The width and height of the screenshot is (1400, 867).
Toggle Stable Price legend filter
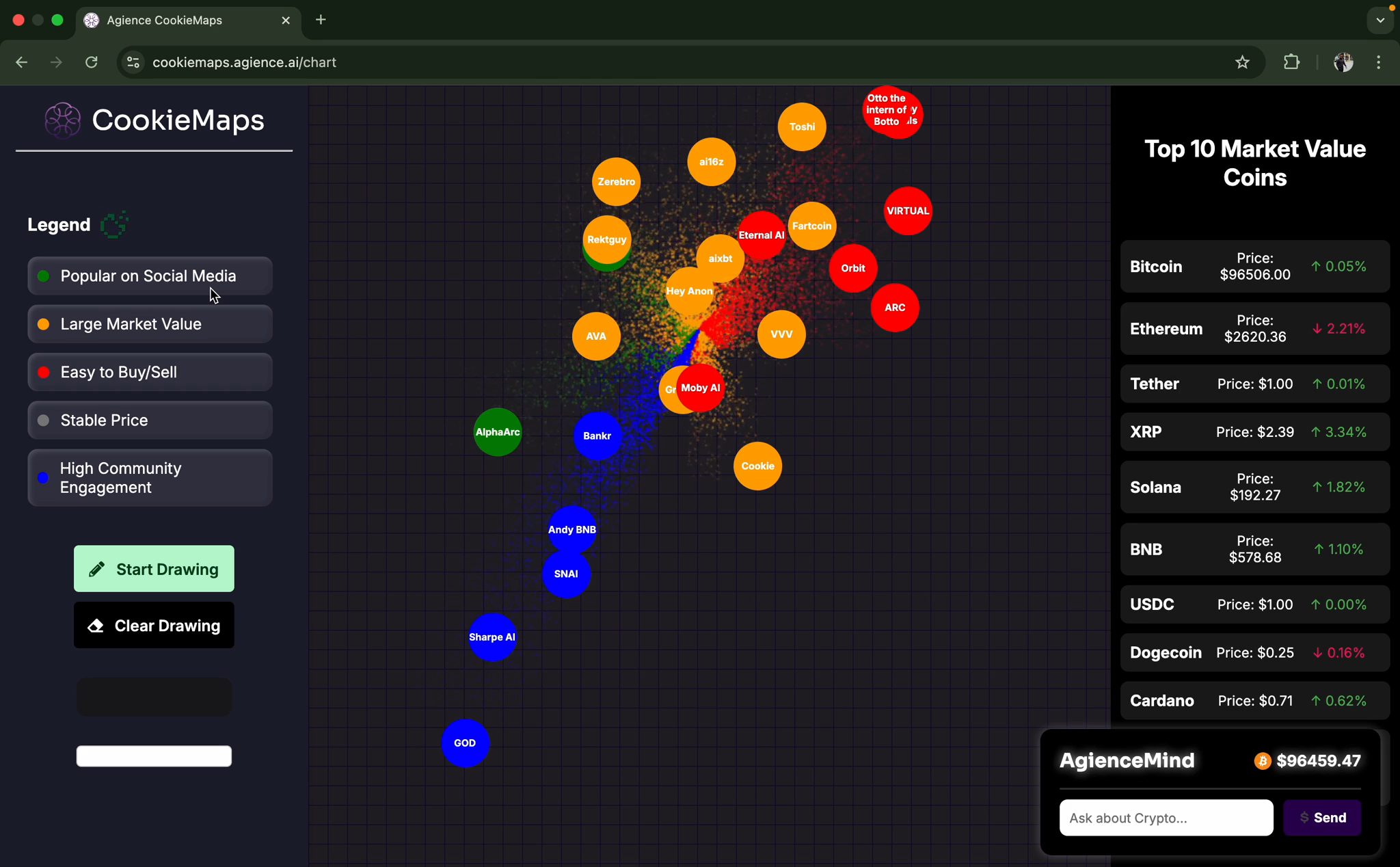click(x=150, y=420)
